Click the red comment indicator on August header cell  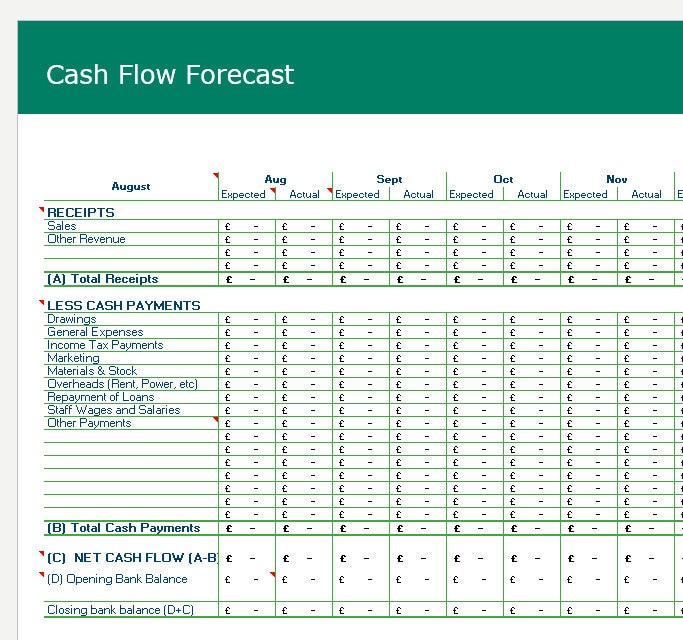coord(216,176)
